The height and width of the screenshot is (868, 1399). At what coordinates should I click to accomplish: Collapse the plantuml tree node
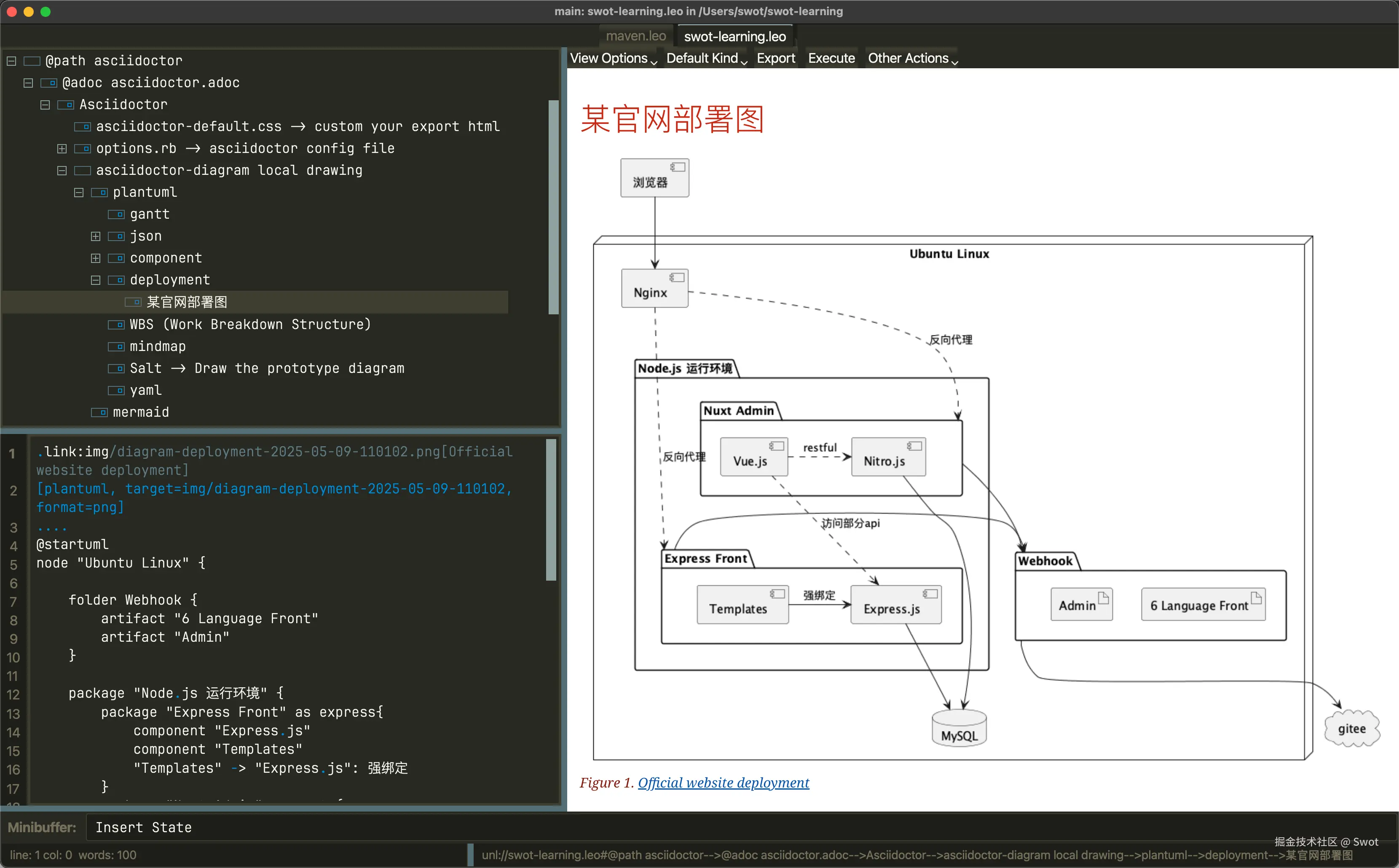pos(79,192)
